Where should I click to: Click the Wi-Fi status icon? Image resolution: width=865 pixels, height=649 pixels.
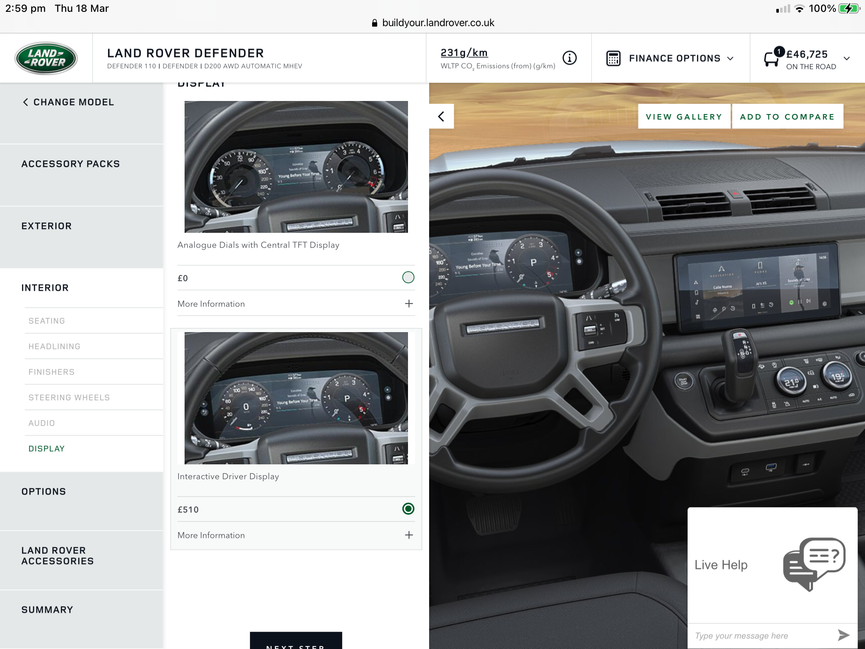coord(799,8)
